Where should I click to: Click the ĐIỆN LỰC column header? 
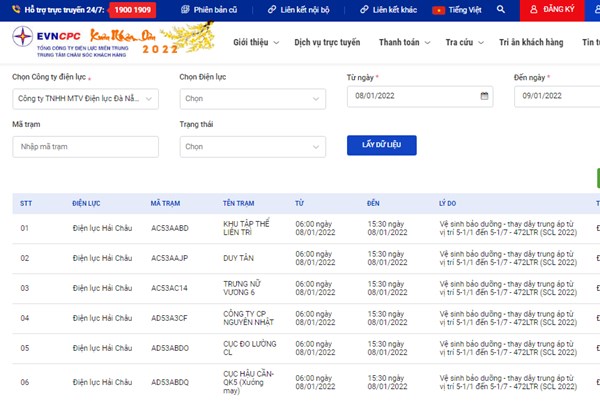(86, 204)
